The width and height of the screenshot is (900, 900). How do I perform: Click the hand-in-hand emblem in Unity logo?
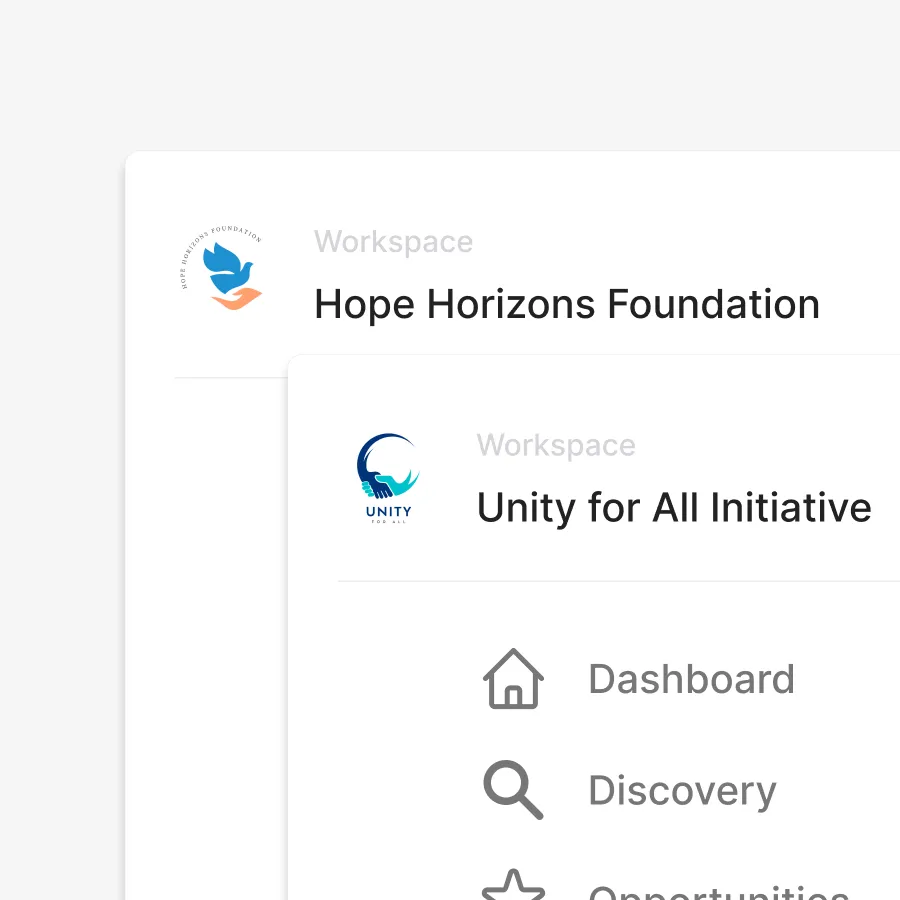pyautogui.click(x=388, y=468)
